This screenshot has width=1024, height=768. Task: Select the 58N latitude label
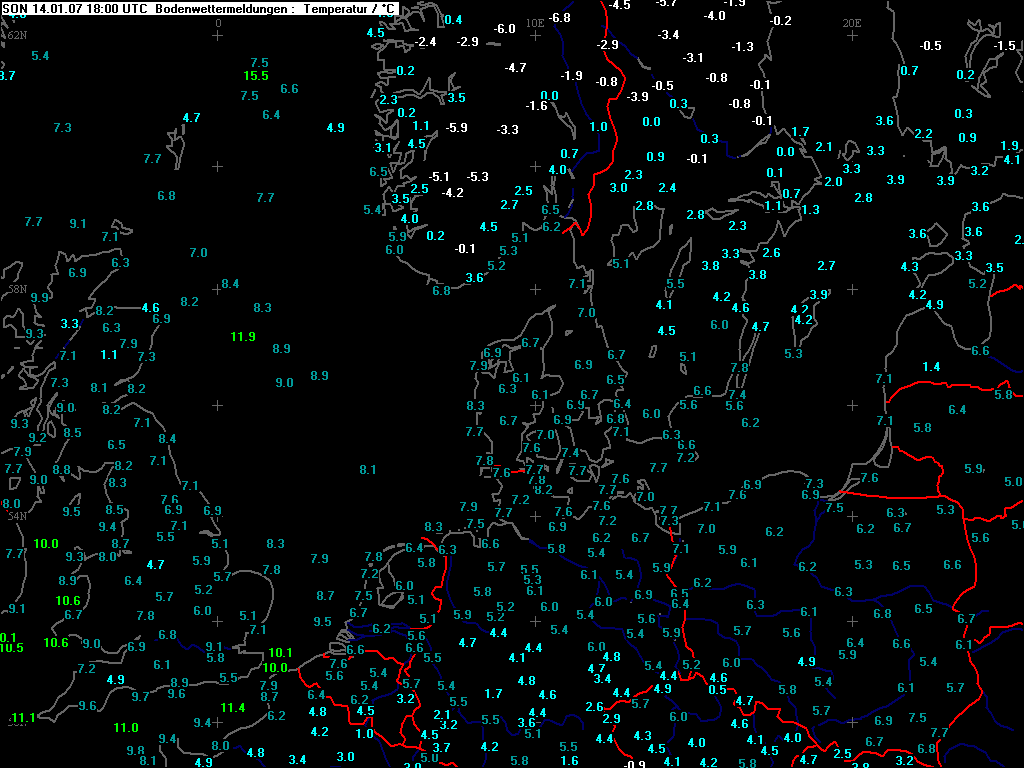17,289
